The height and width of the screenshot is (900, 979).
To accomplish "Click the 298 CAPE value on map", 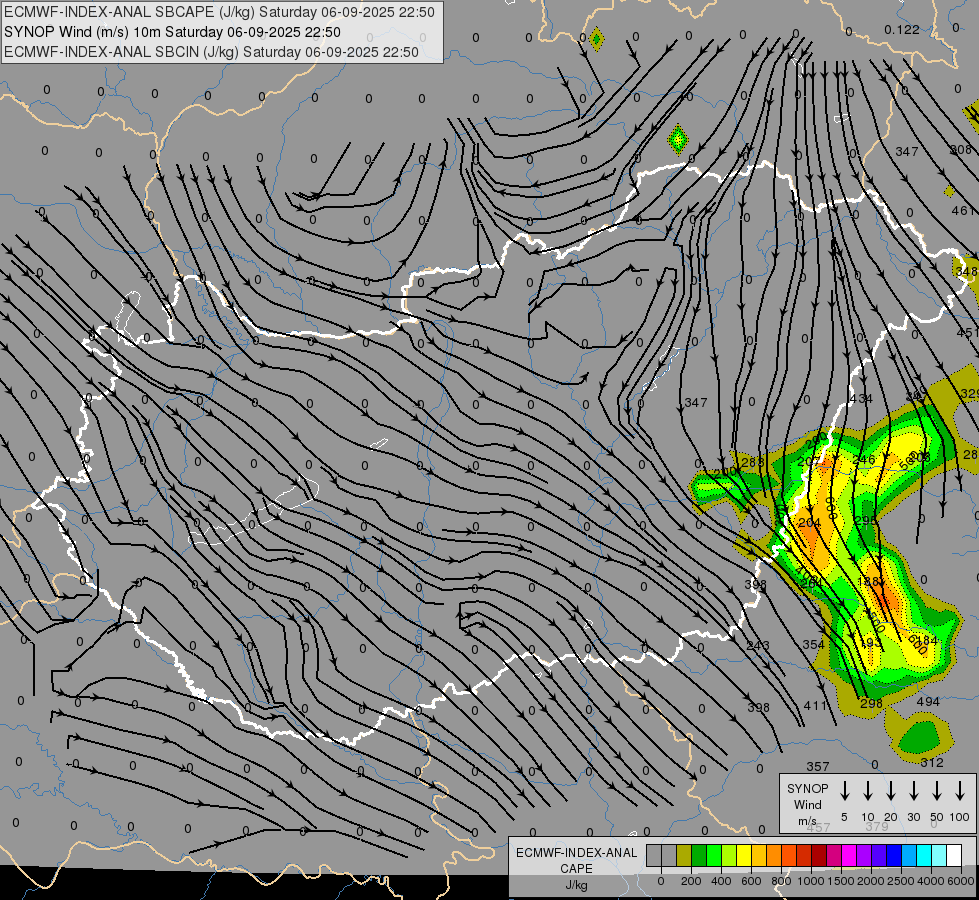I will pyautogui.click(x=871, y=703).
